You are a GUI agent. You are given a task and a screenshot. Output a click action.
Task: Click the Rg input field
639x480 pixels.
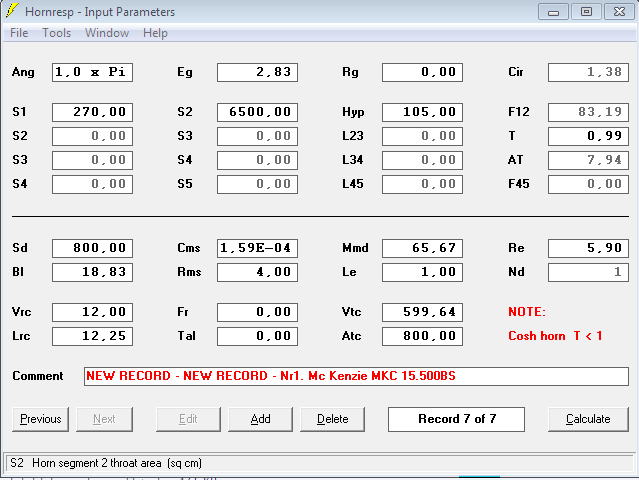(422, 73)
